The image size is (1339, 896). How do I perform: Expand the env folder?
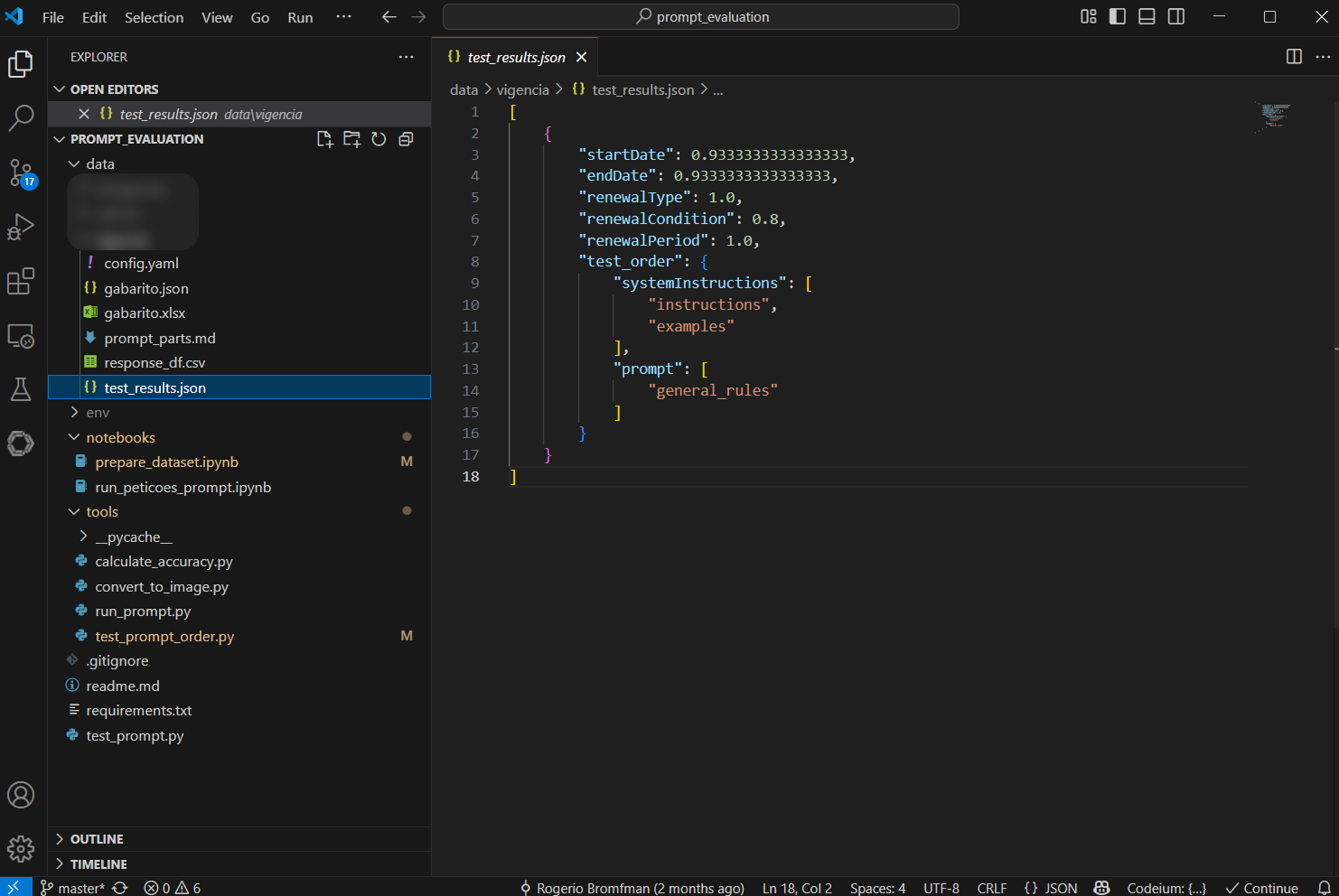pyautogui.click(x=98, y=413)
